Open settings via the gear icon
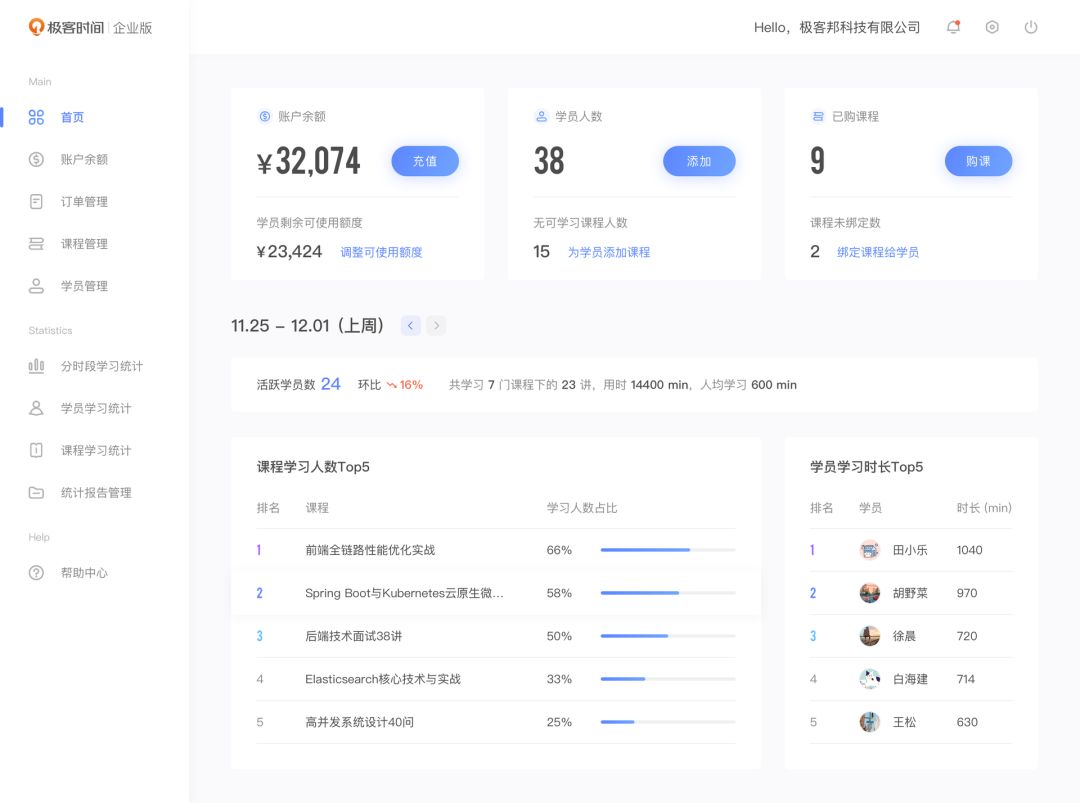Screen dimensions: 1080x803 coord(992,28)
